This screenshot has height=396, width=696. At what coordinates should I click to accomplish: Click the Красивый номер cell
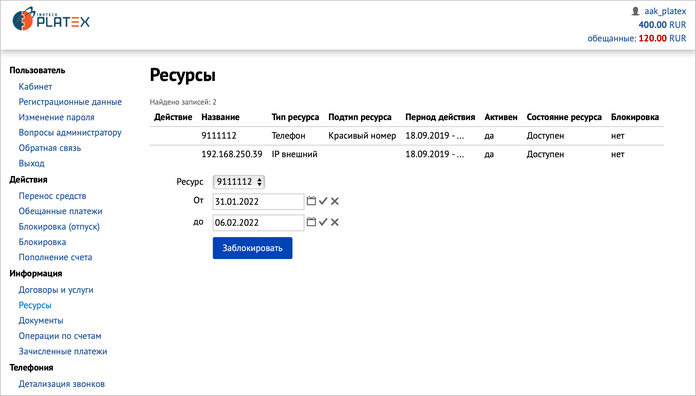coord(362,136)
